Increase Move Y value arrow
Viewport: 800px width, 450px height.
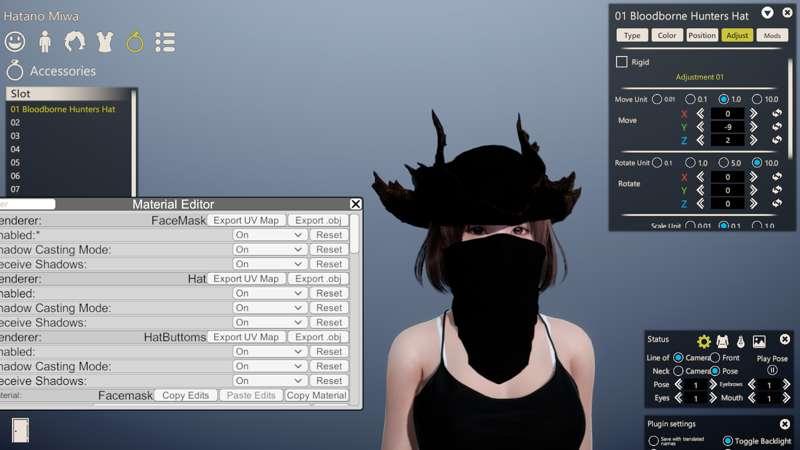(x=754, y=127)
